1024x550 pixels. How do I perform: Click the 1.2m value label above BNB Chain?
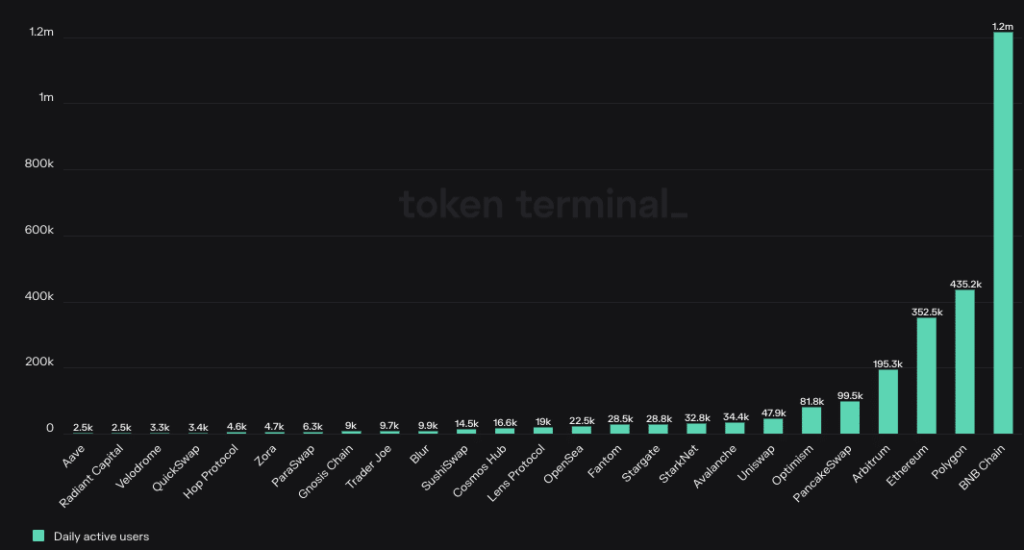(x=1003, y=25)
